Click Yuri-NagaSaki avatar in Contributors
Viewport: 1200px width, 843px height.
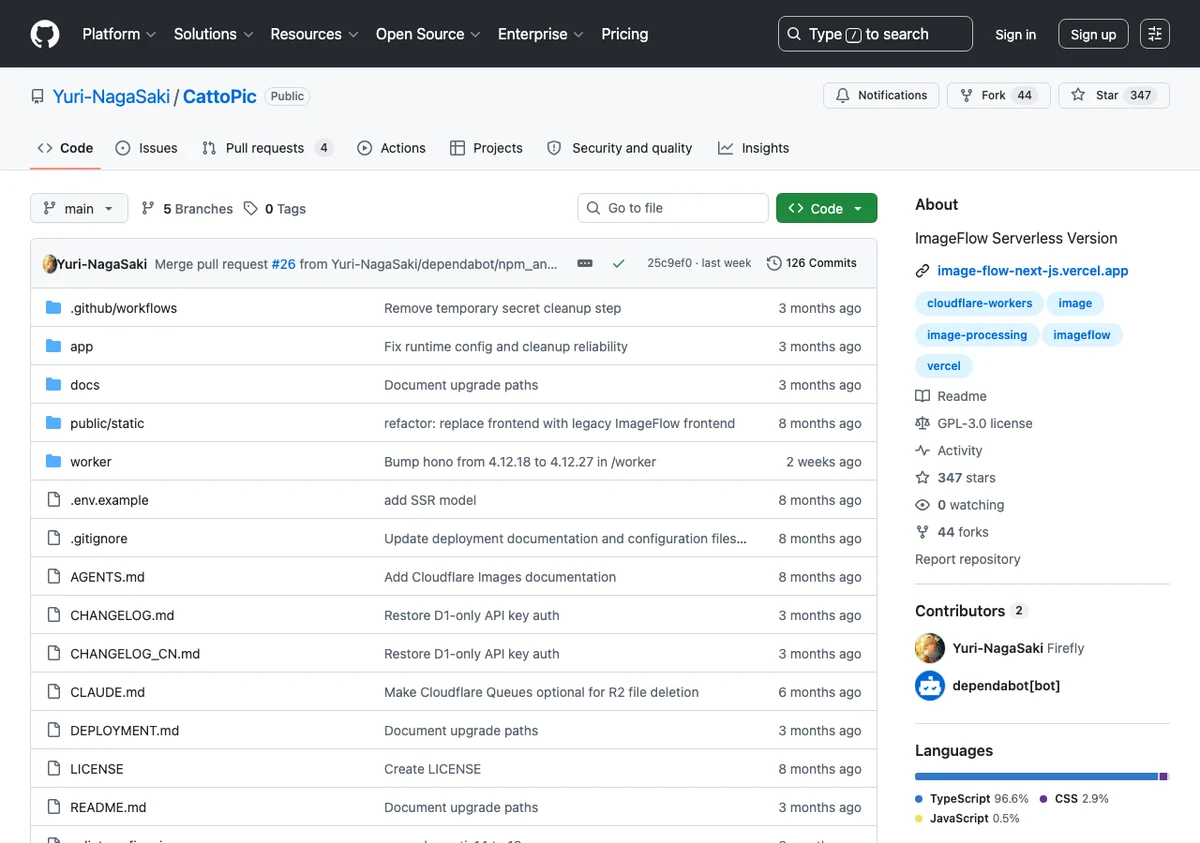point(930,648)
